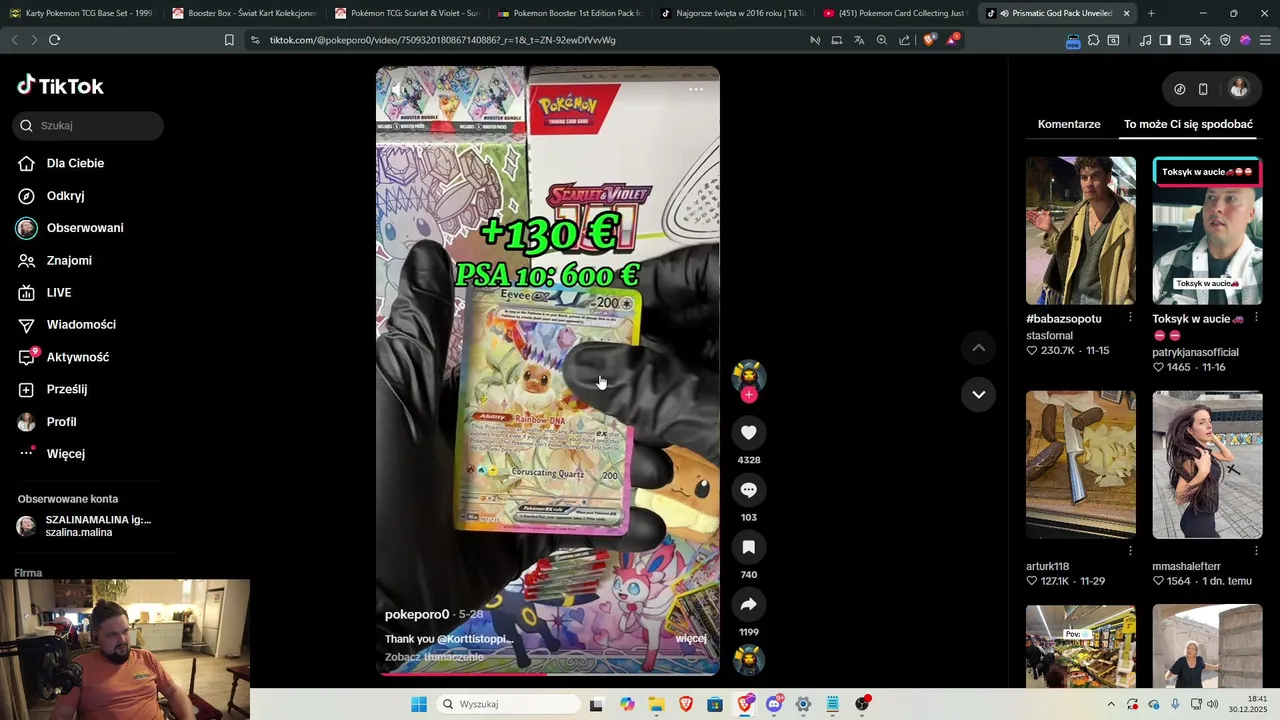
Task: Switch to Karty Pokemon TCG Base Set tab
Action: coord(80,13)
